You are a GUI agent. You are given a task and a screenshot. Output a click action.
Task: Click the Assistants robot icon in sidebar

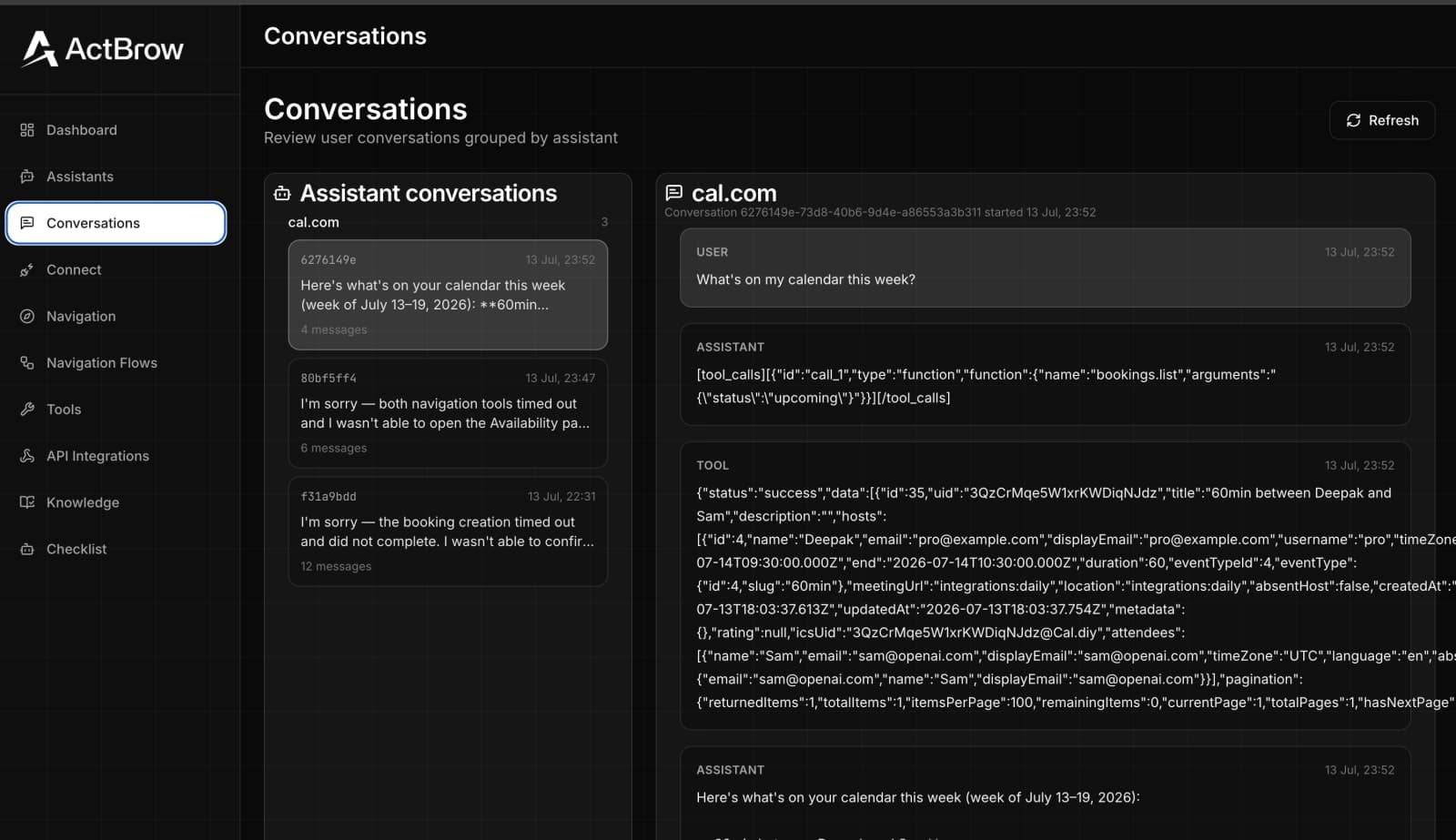[x=27, y=177]
